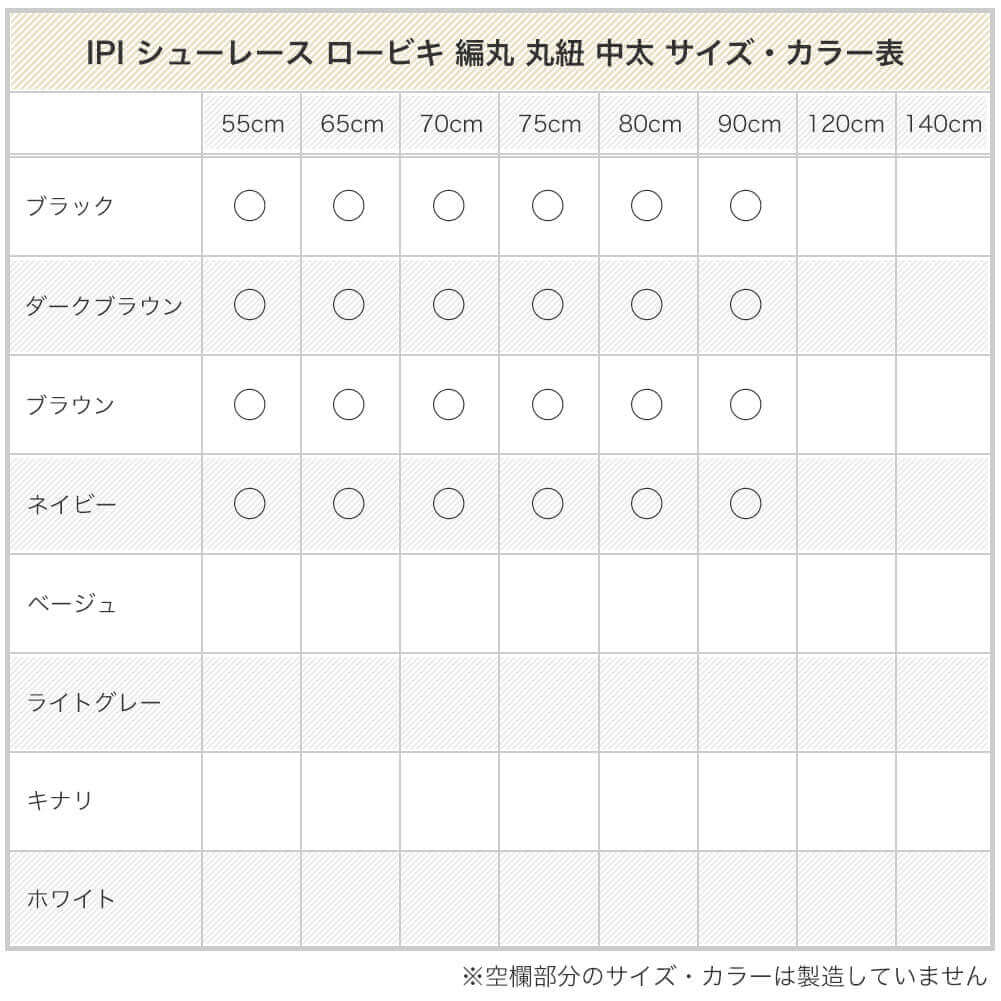Click the 140cm column header
The image size is (1001, 1001).
coord(944,124)
